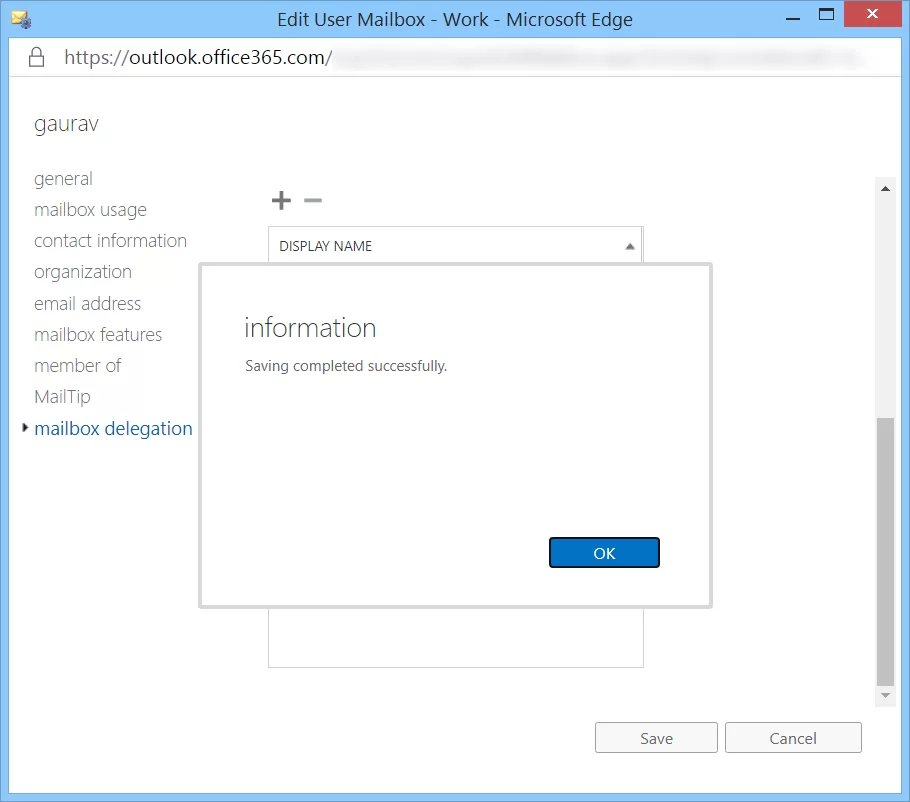The image size is (910, 802).
Task: Click the padlock icon in the address bar
Action: tap(37, 57)
